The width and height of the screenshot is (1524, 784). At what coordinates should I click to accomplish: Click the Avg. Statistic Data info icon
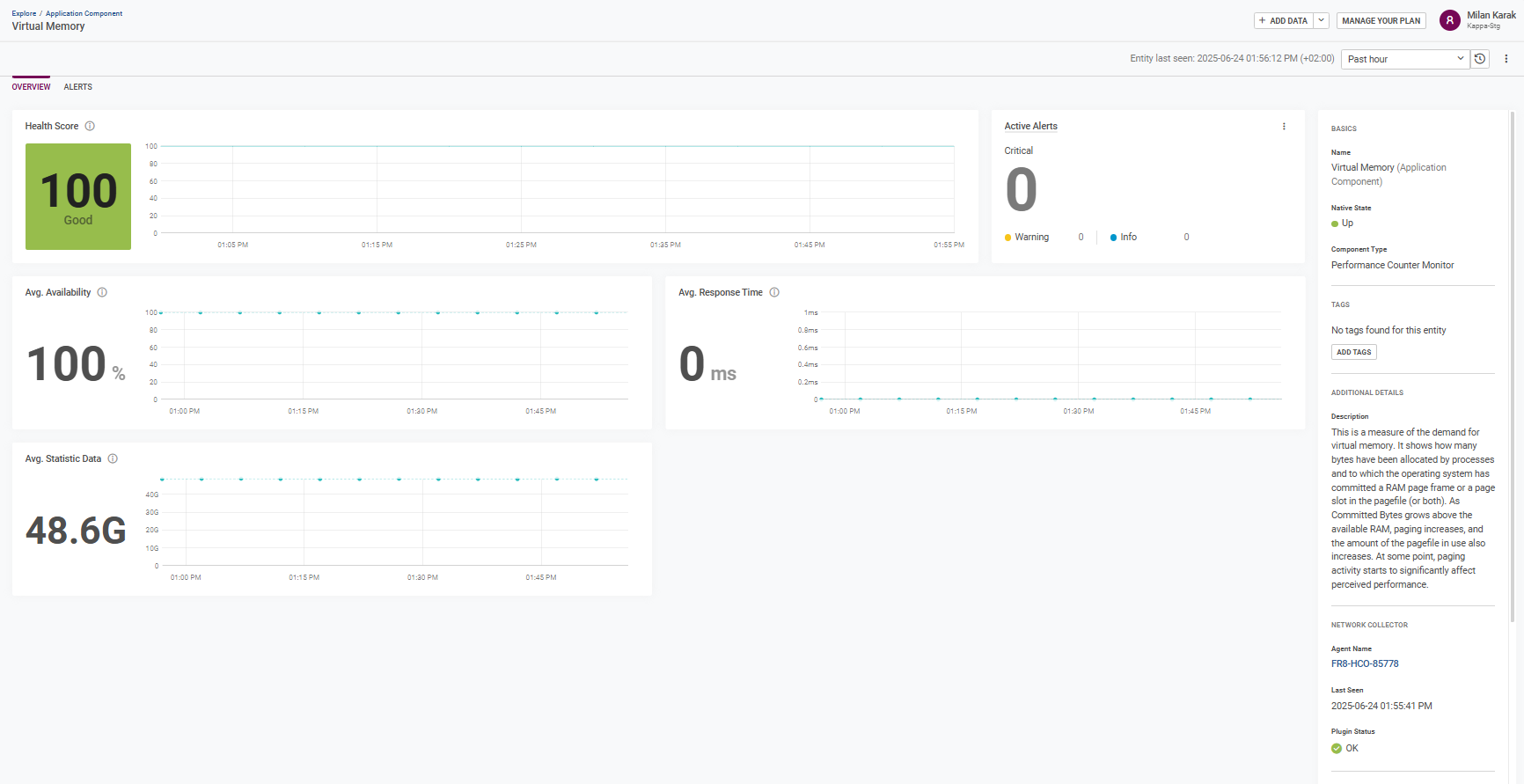coord(113,458)
